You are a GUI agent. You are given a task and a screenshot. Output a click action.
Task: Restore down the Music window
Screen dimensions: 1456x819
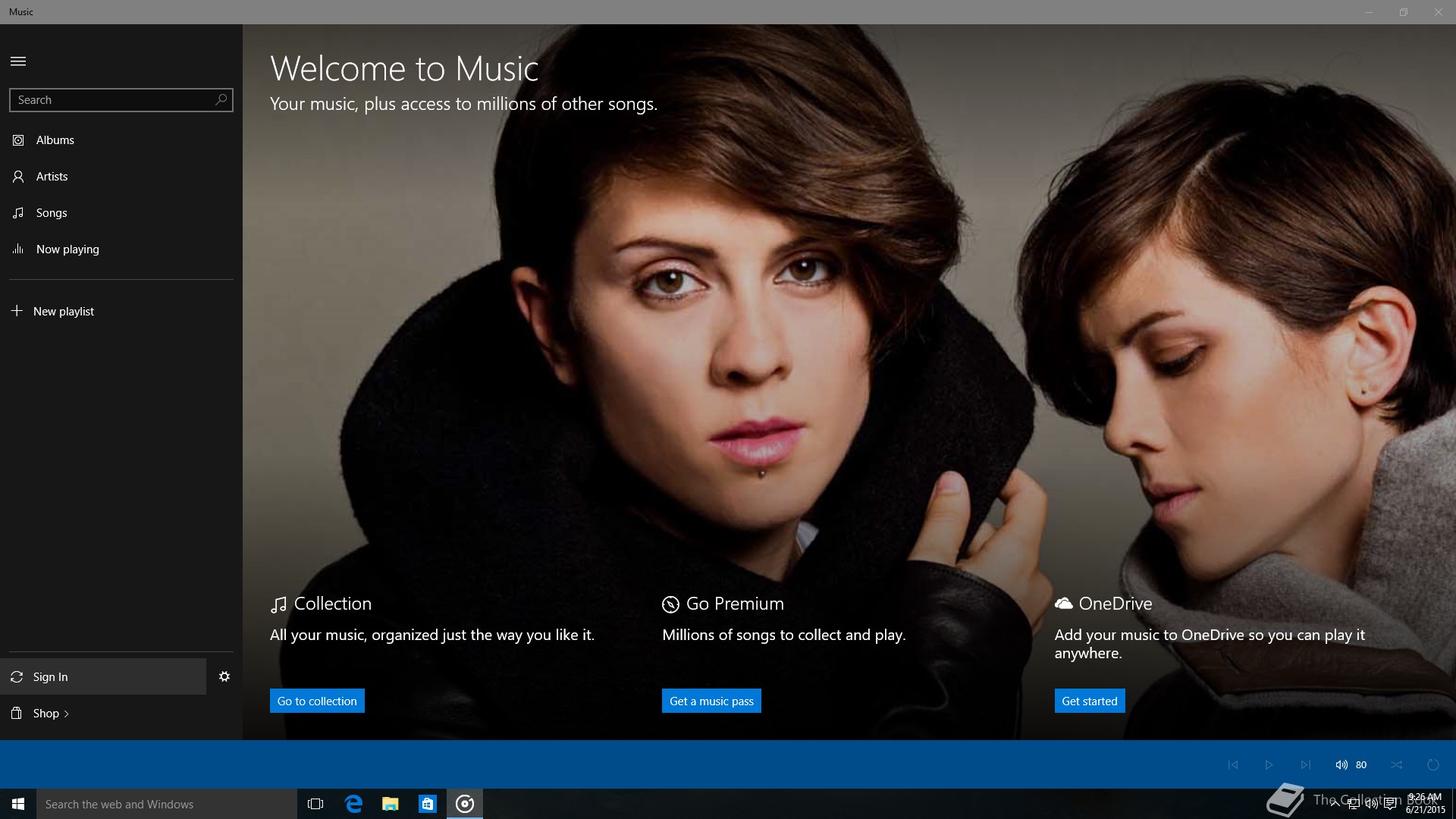1404,12
